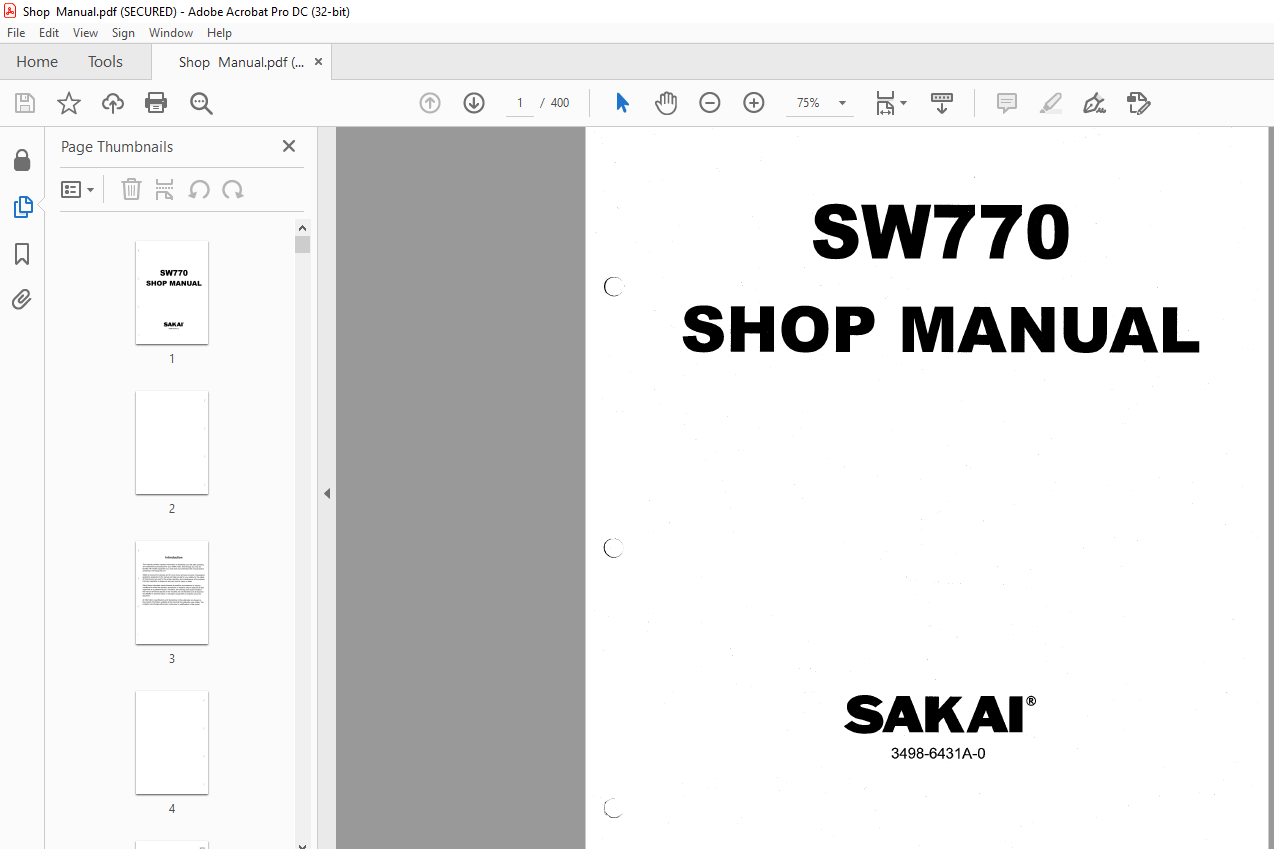Delete selected page thumbnail trash icon

(x=131, y=189)
